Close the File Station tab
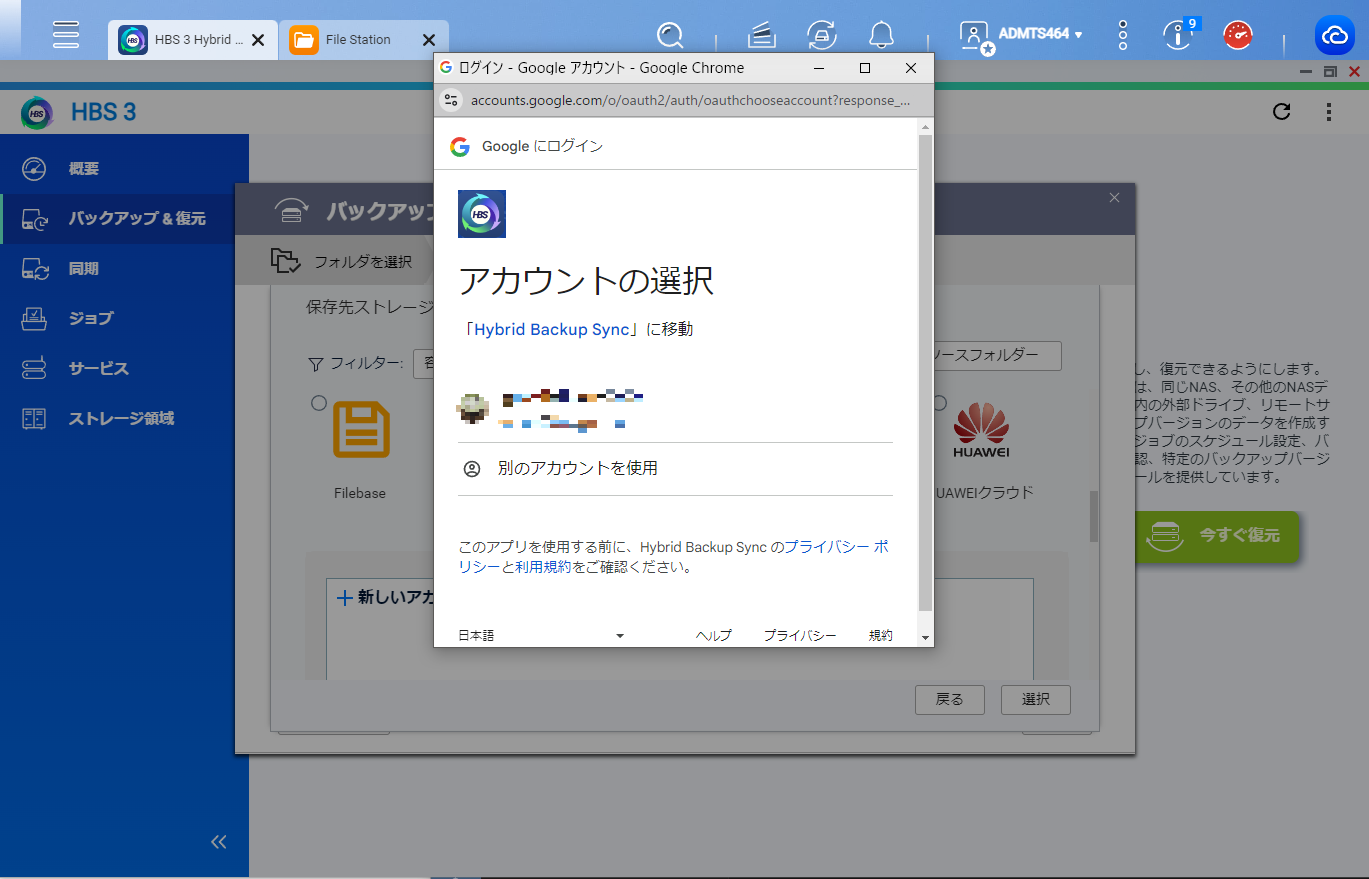 429,40
